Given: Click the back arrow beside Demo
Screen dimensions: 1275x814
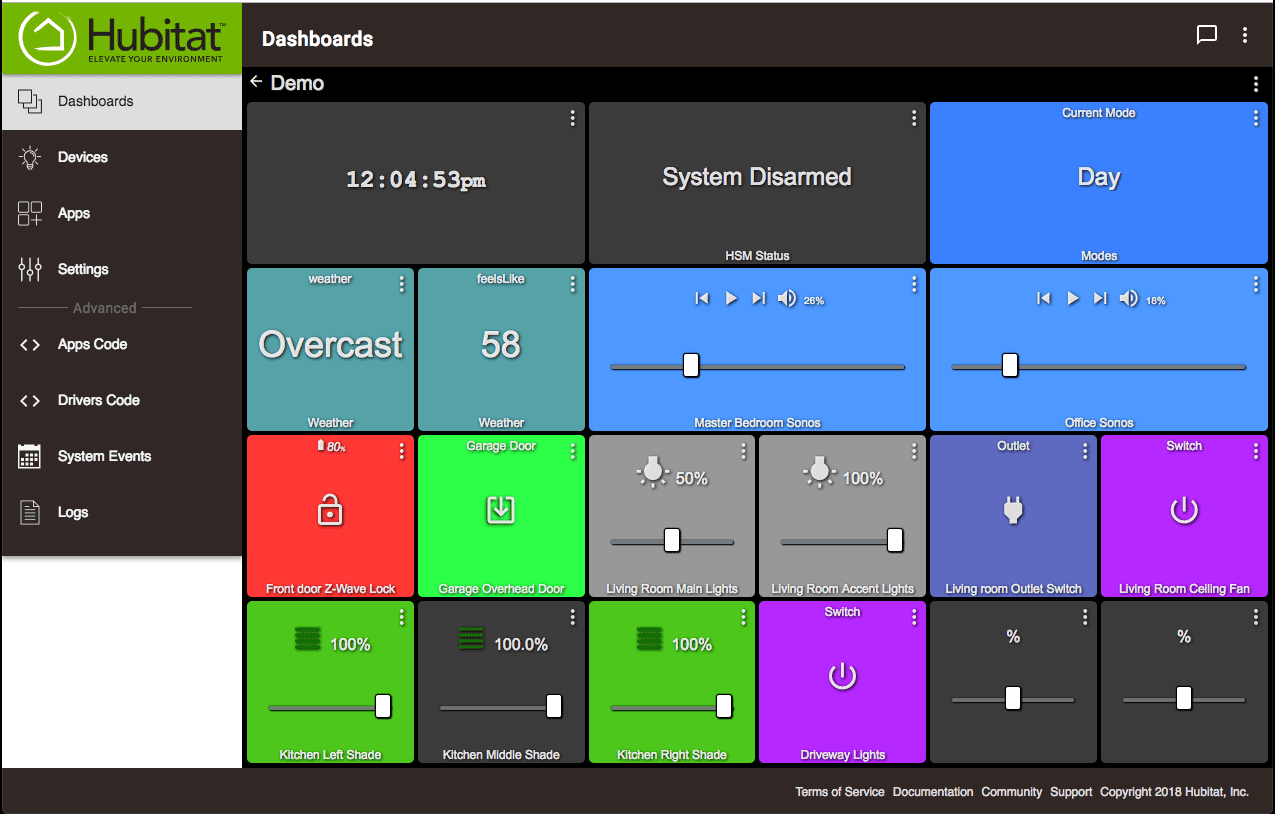Looking at the screenshot, I should point(256,82).
